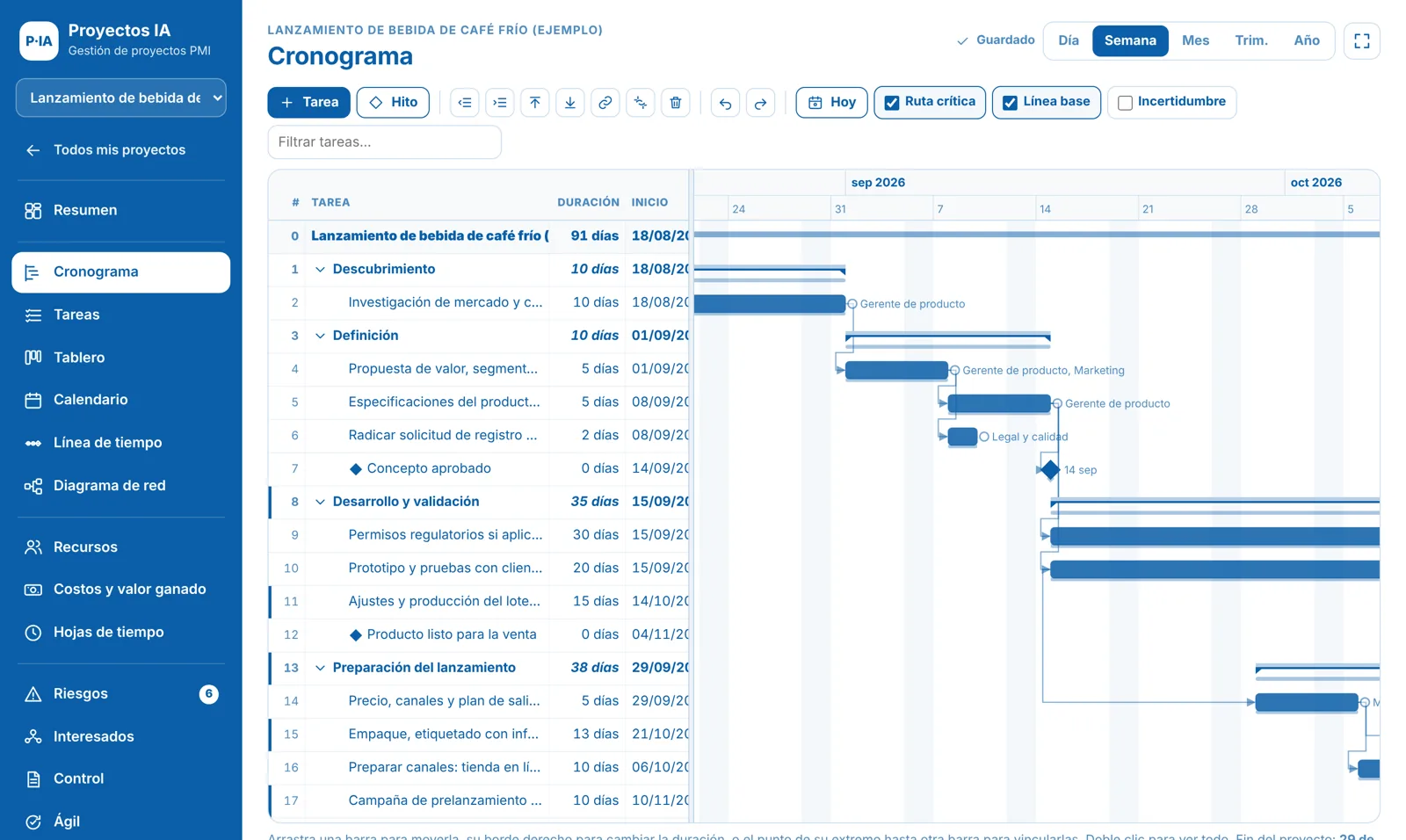Open the Resumen section in the sidebar
This screenshot has height=840, width=1406.
point(121,211)
